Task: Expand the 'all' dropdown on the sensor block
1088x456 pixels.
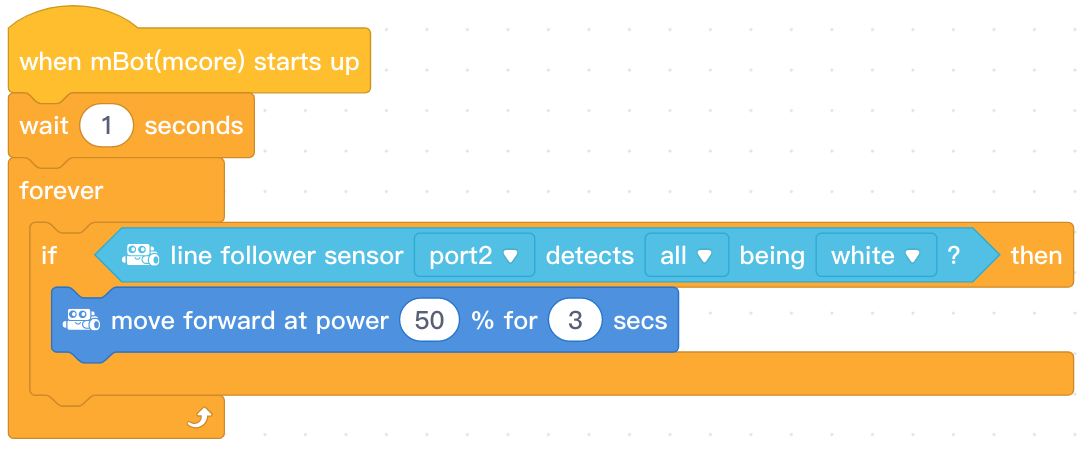Action: click(685, 256)
